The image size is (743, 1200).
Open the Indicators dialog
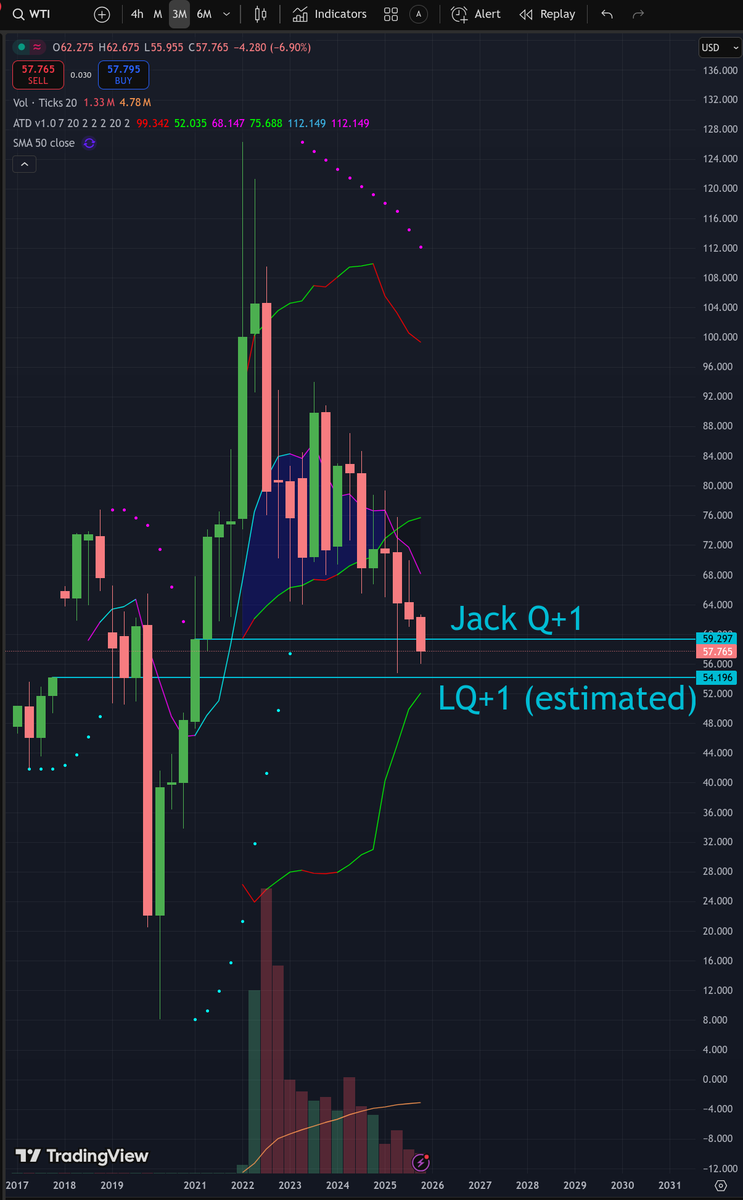(x=329, y=14)
